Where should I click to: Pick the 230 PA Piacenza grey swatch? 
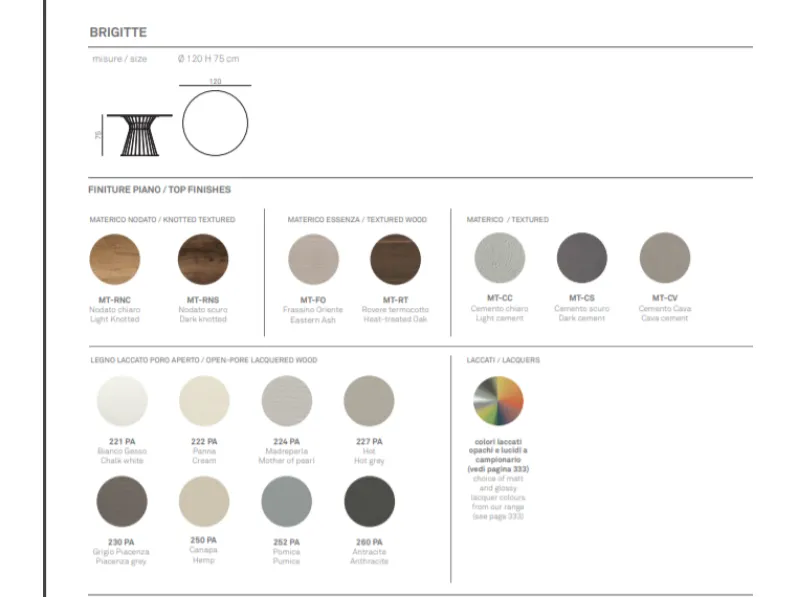(x=122, y=502)
